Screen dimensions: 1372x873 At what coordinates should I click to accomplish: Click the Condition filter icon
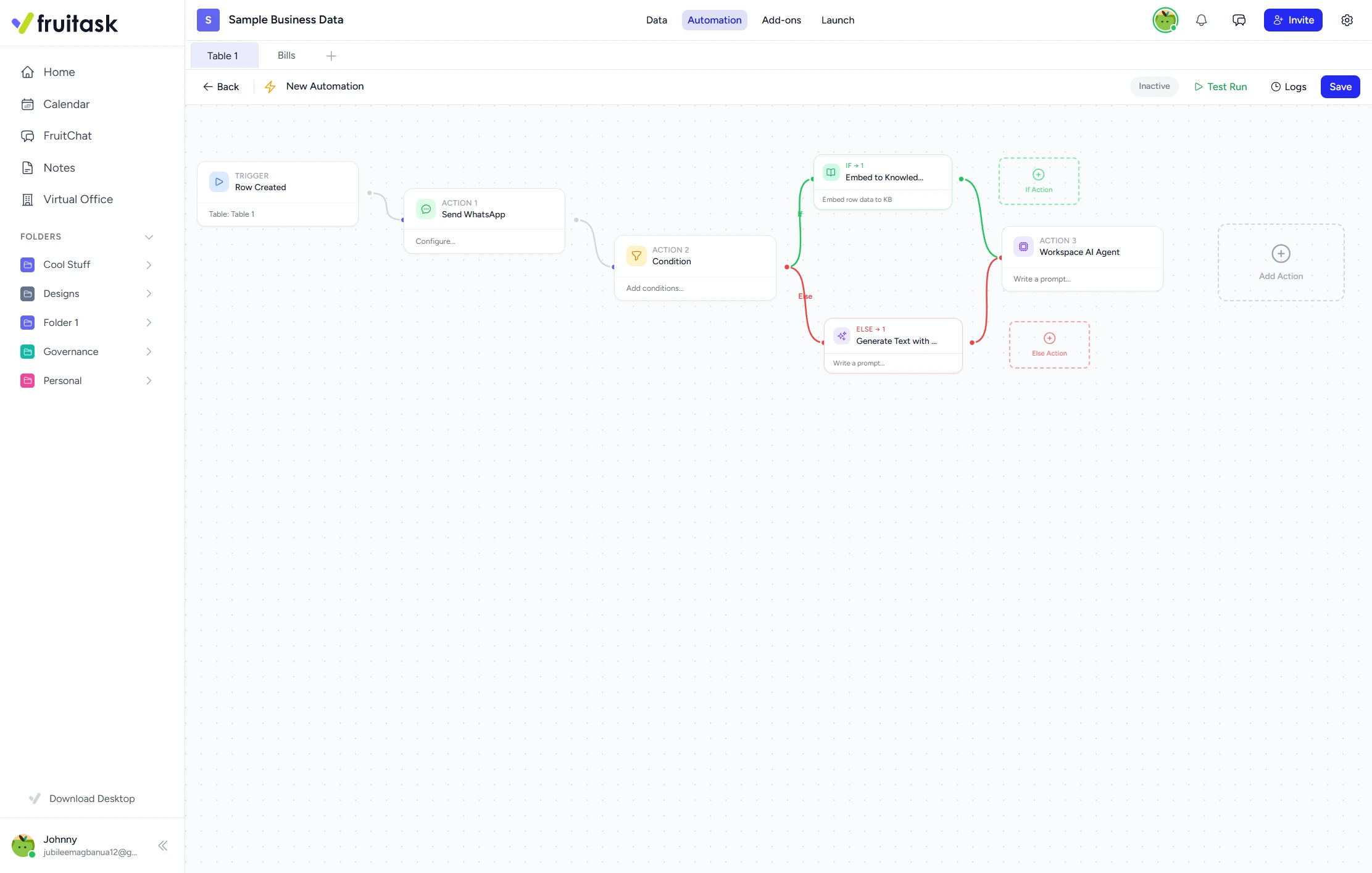tap(636, 256)
